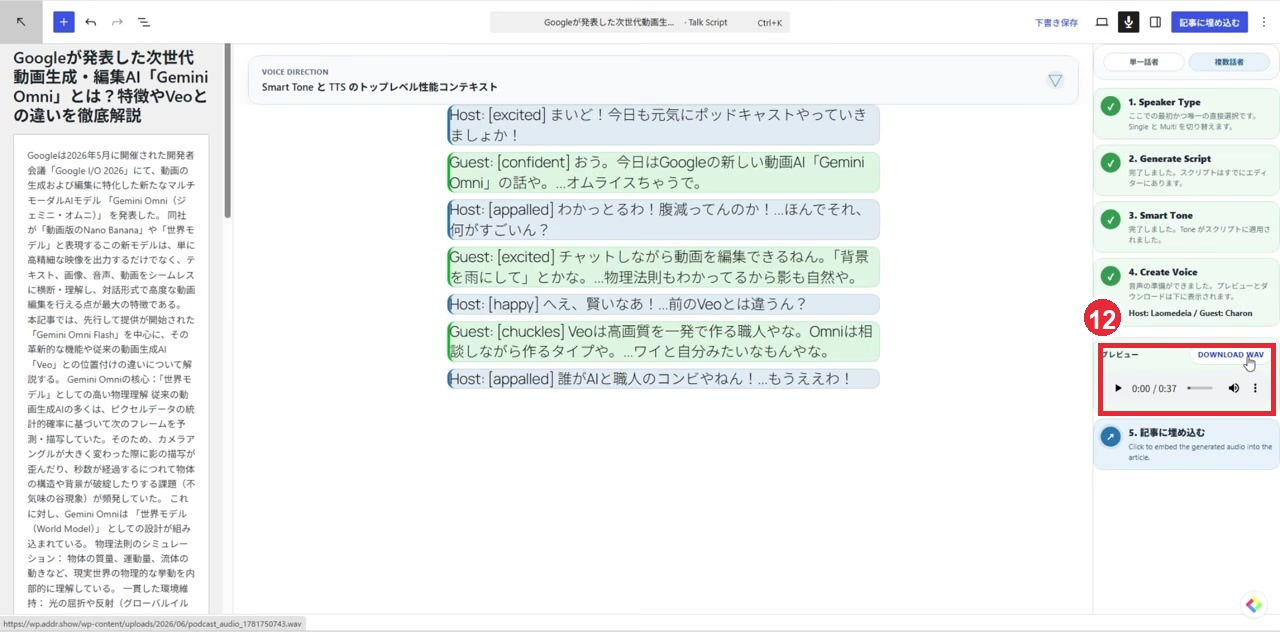Click the 記事に埋め込む button in header
Viewport: 1280px width, 632px height.
pos(1209,22)
